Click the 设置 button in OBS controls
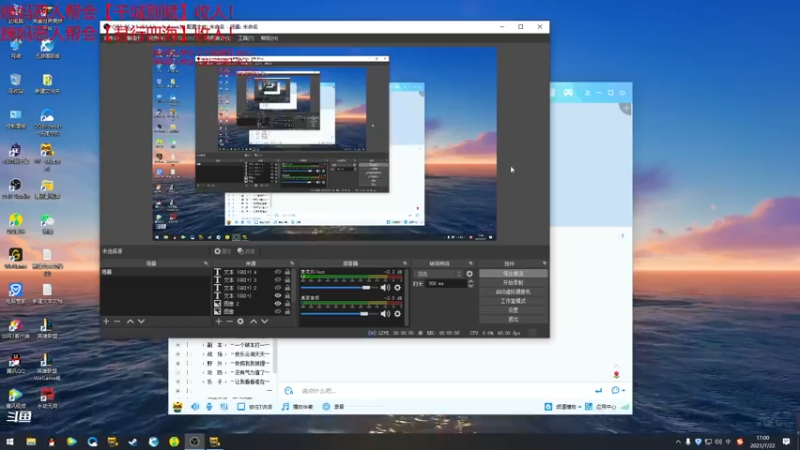 pos(513,310)
